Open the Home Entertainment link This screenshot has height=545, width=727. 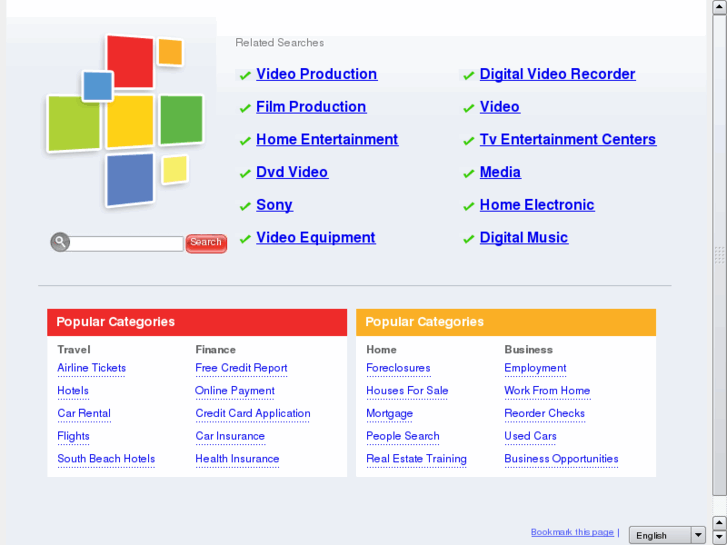click(x=327, y=140)
